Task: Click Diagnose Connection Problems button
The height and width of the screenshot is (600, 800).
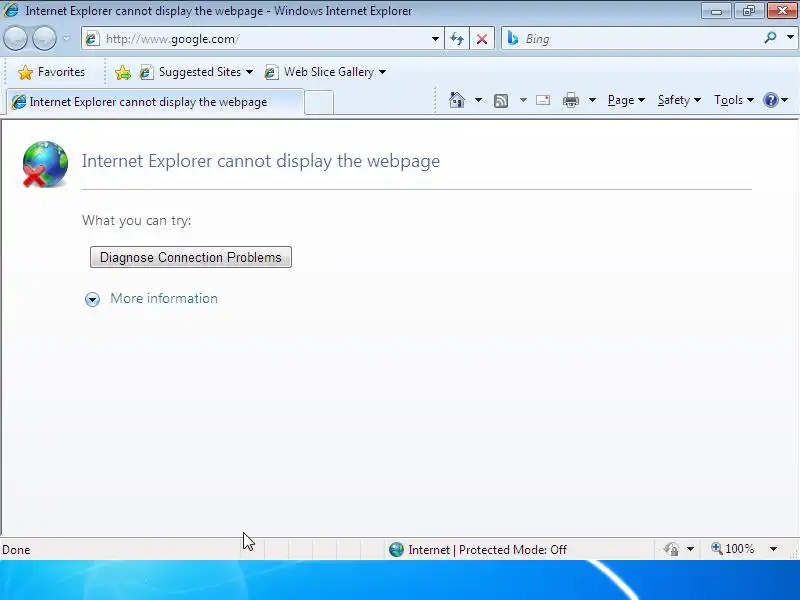Action: pos(191,257)
